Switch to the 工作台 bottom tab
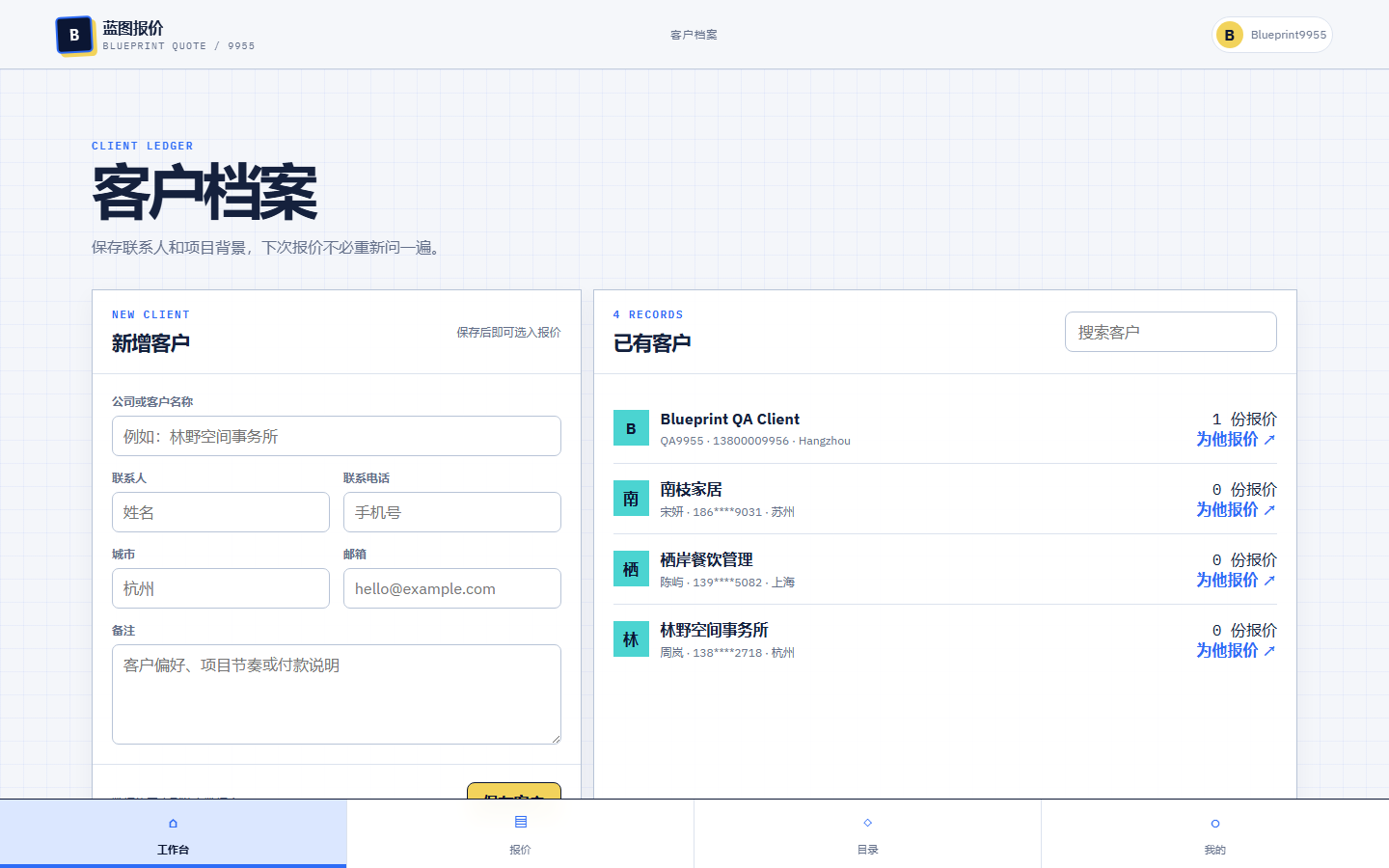This screenshot has height=868, width=1389. coord(174,833)
